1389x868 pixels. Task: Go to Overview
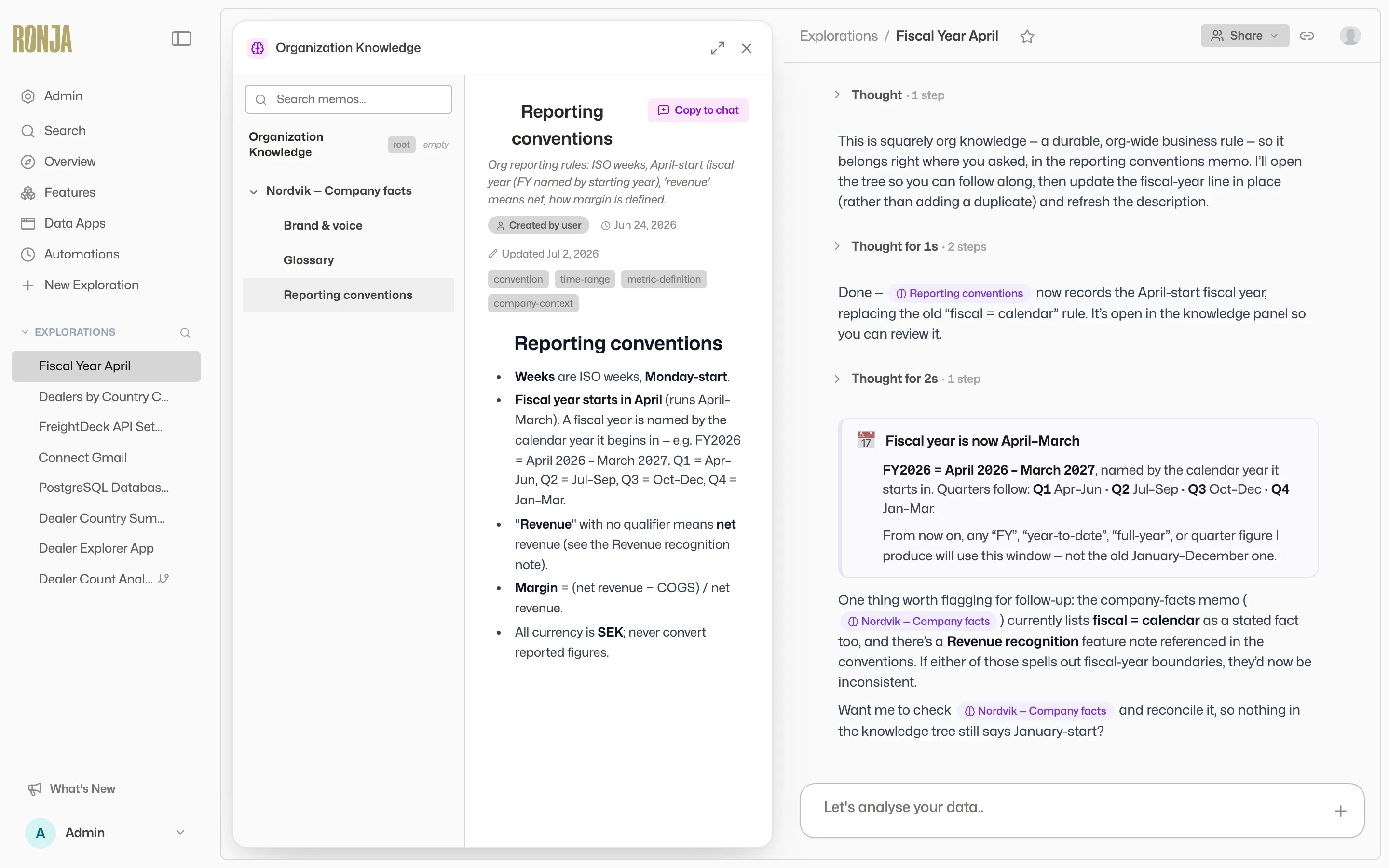[x=69, y=162]
